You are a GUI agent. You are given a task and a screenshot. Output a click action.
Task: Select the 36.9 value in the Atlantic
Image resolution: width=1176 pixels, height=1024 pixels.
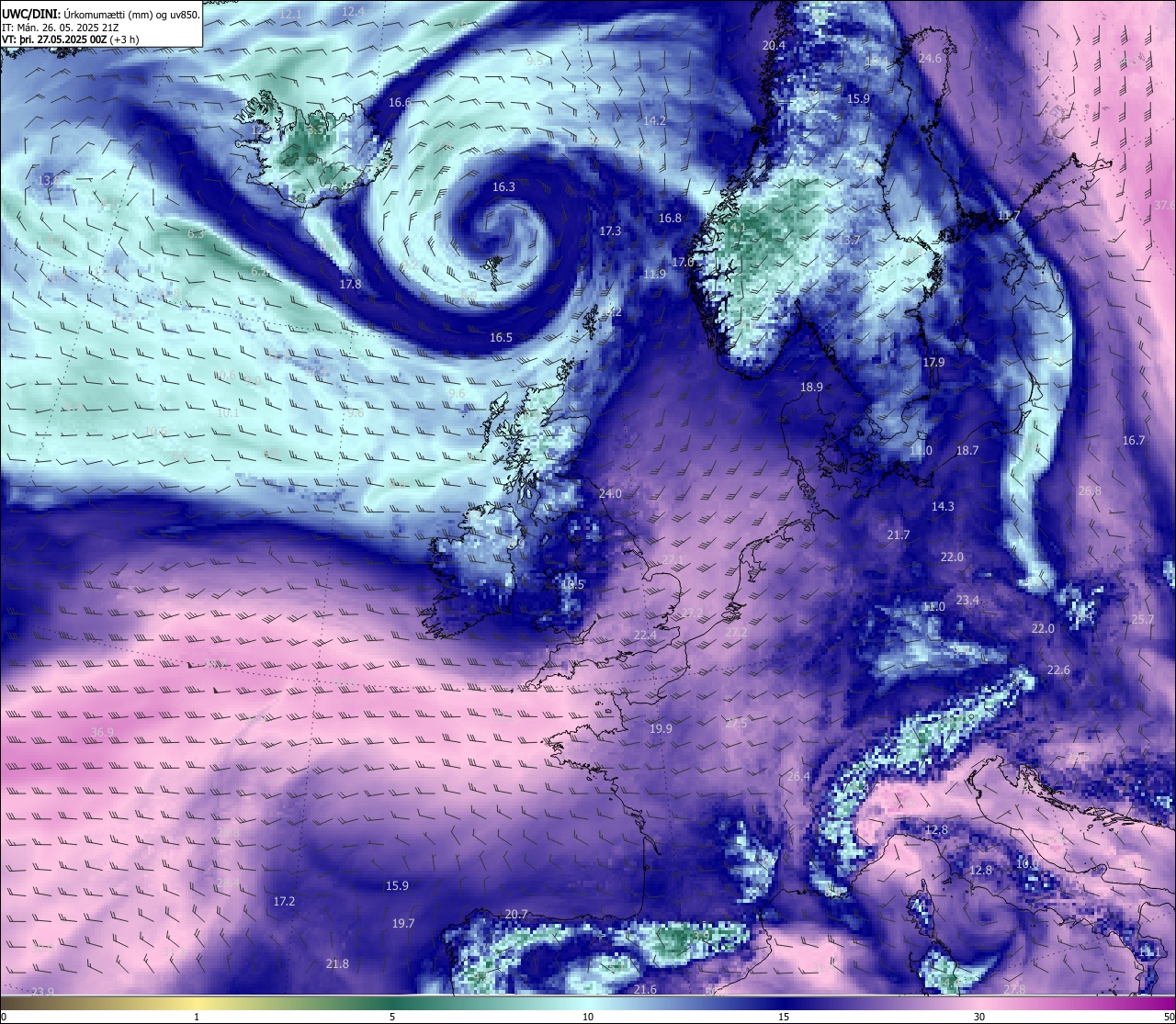(x=102, y=732)
